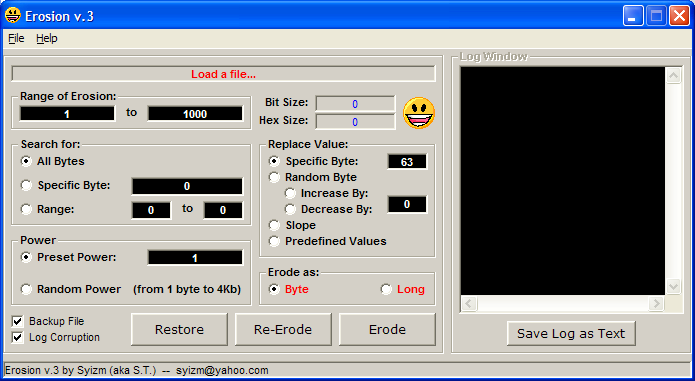Open the Help menu
This screenshot has width=695, height=381.
(47, 39)
